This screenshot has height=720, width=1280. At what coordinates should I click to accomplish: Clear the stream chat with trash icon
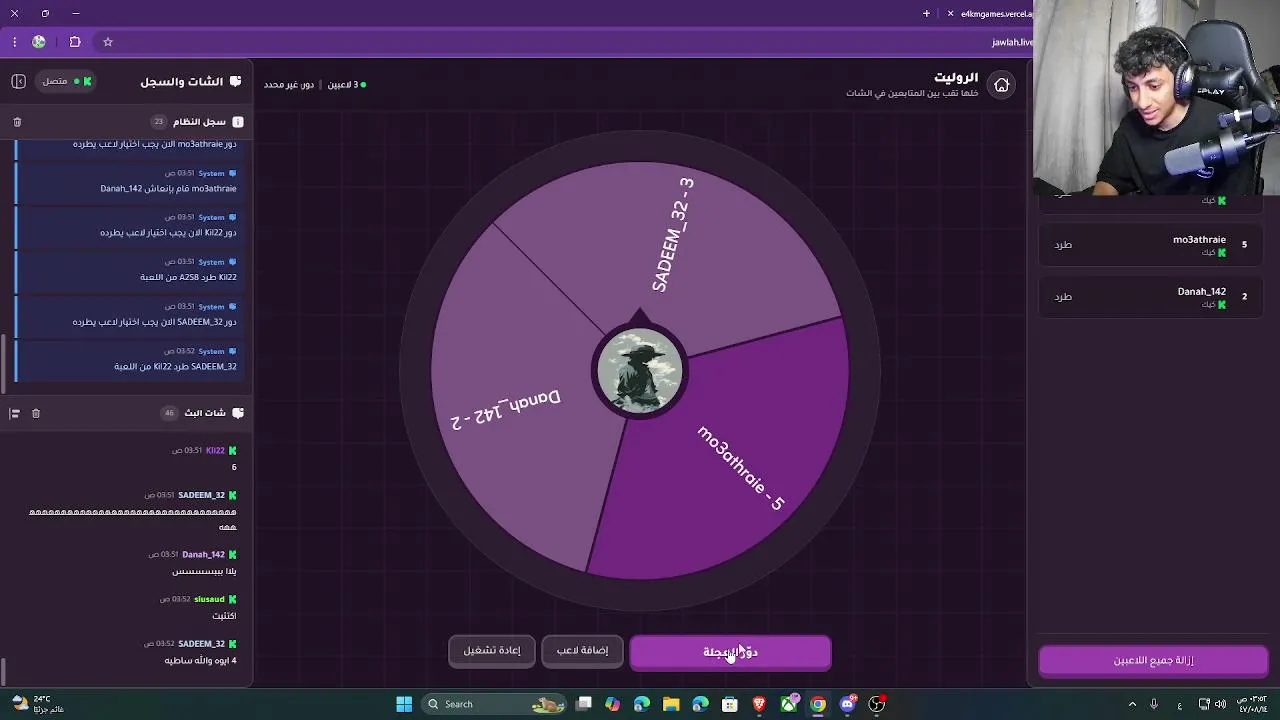click(x=36, y=413)
